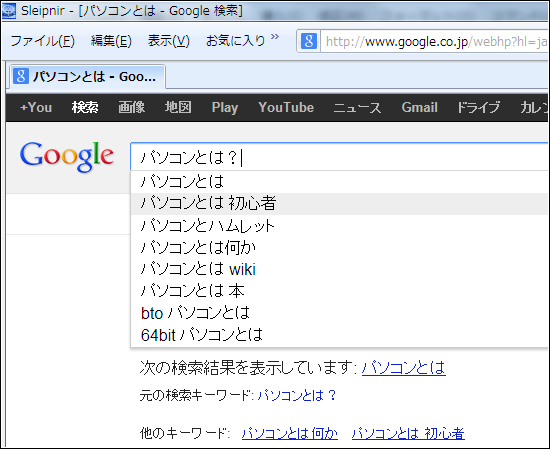Click the address bar URL field
This screenshot has width=550, height=449.
click(x=434, y=42)
